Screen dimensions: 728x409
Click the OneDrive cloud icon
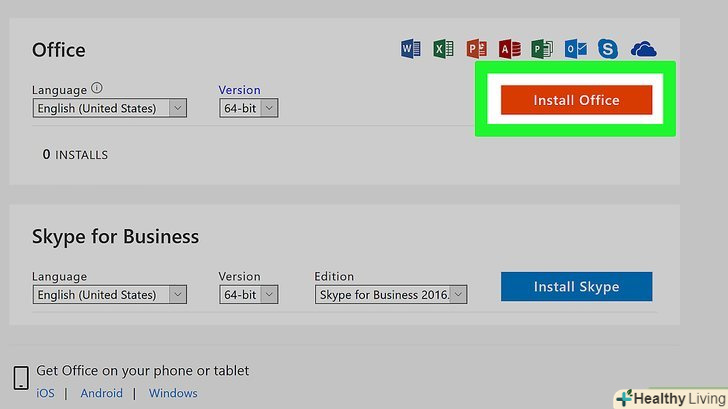[x=644, y=49]
